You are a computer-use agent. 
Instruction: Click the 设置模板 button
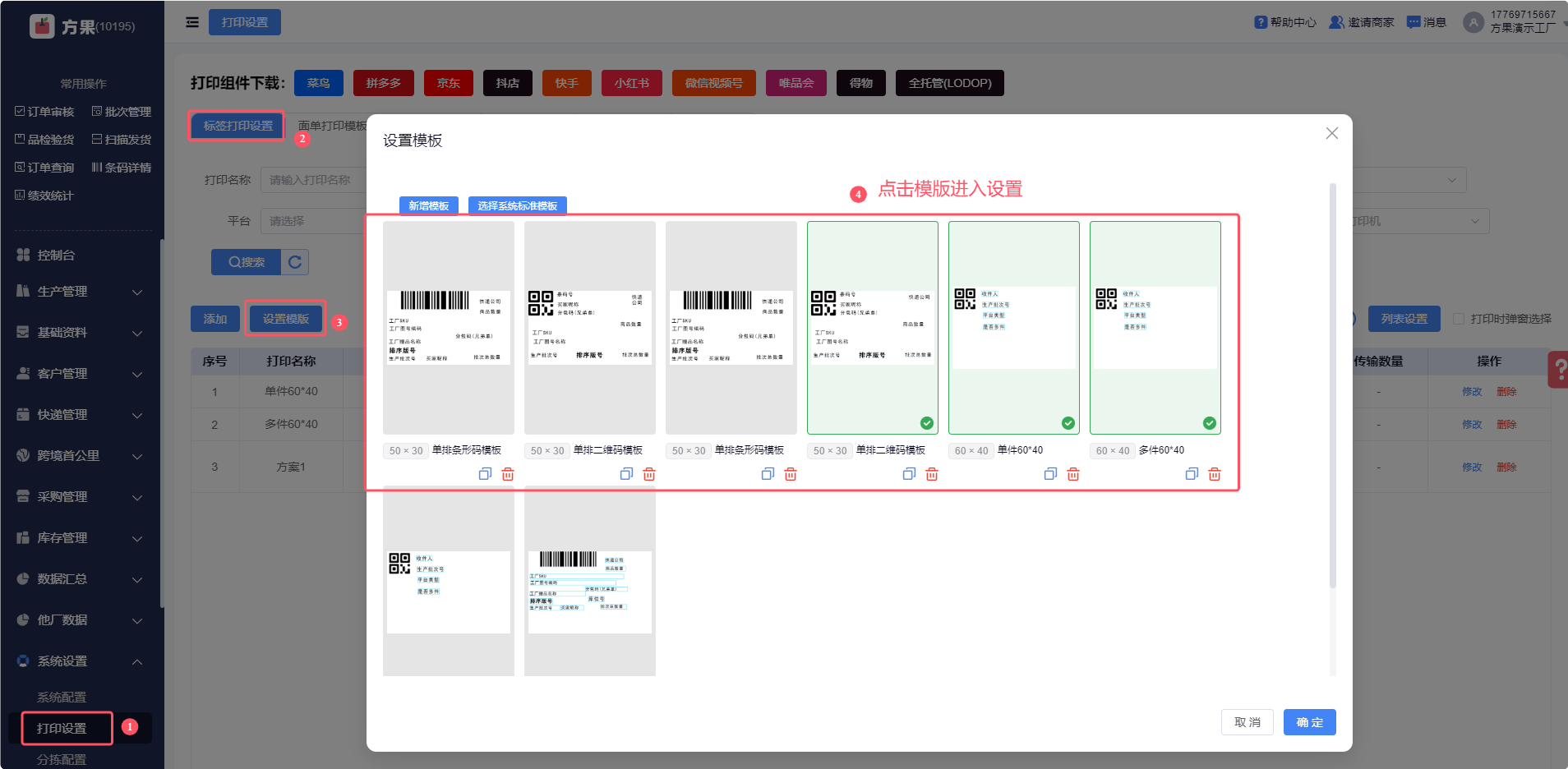click(x=286, y=319)
